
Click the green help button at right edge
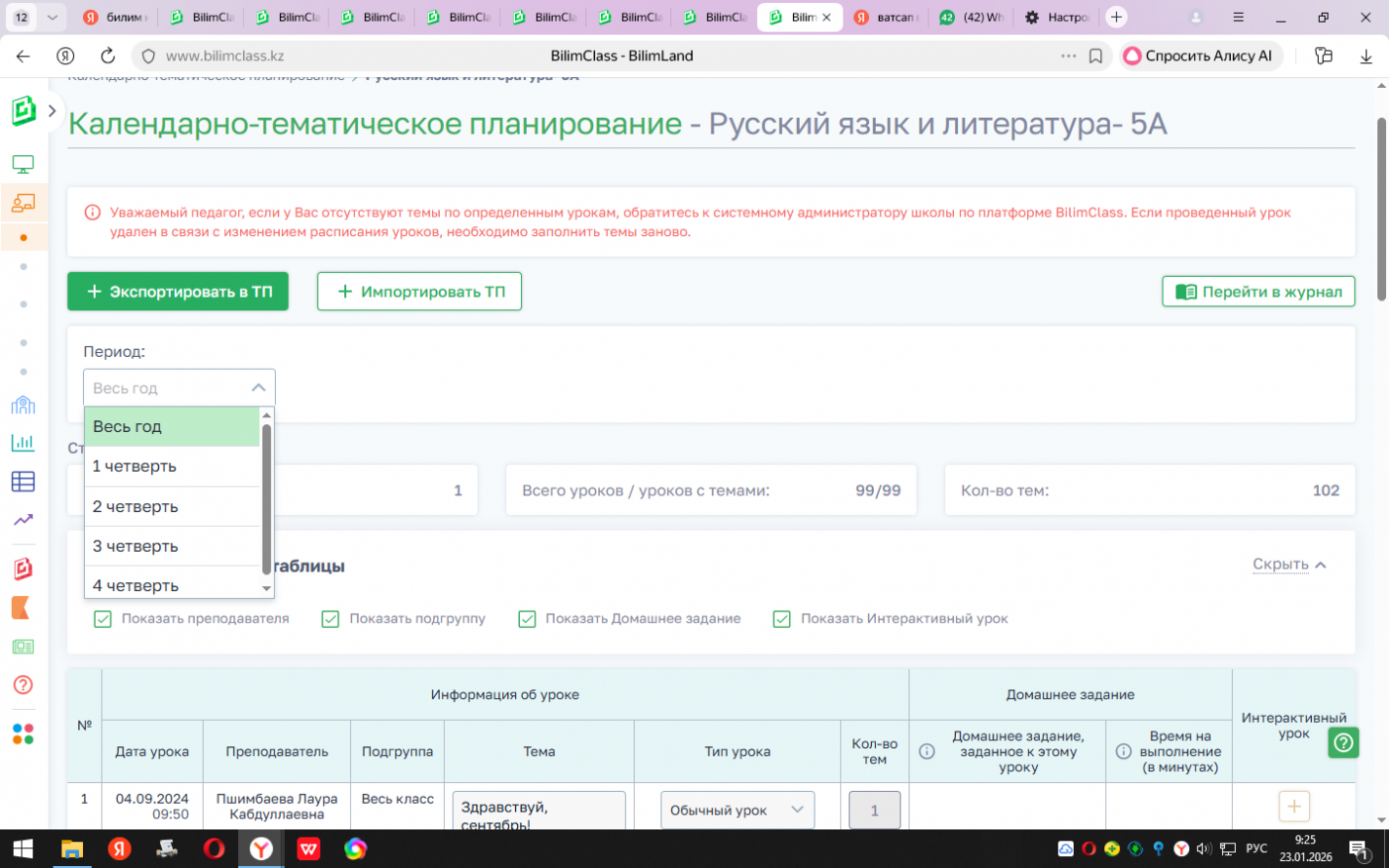[x=1343, y=743]
